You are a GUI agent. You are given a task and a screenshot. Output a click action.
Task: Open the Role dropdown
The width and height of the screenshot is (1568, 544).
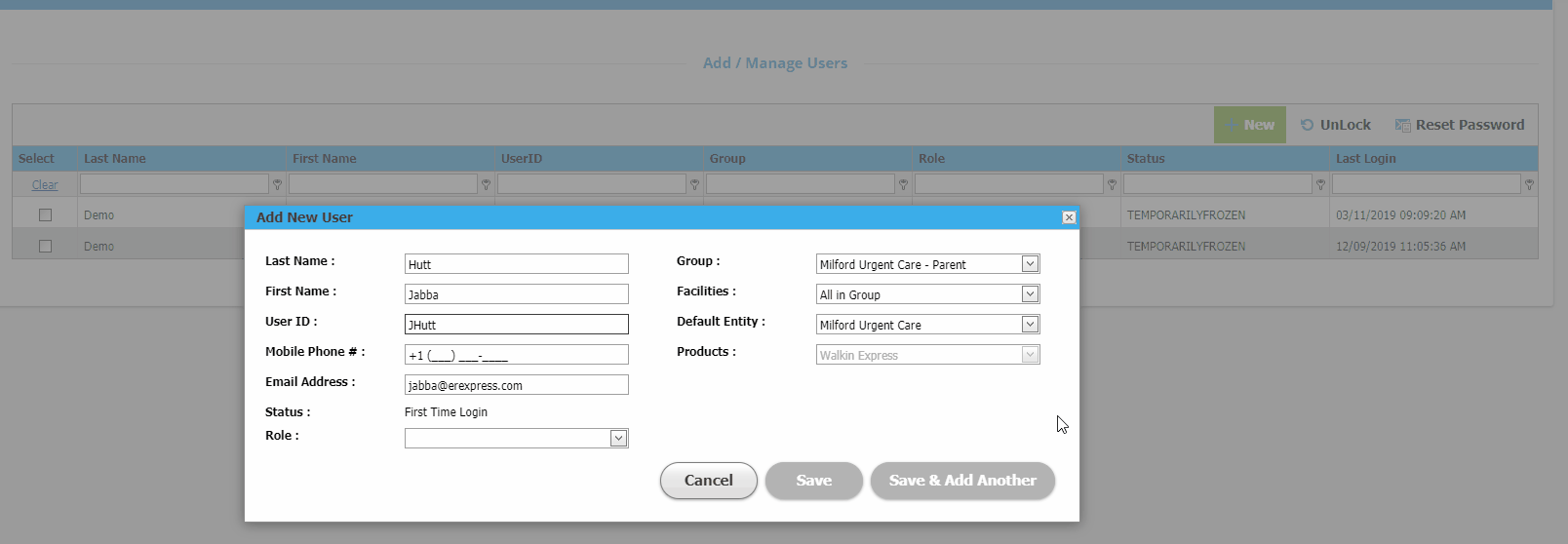coord(618,439)
